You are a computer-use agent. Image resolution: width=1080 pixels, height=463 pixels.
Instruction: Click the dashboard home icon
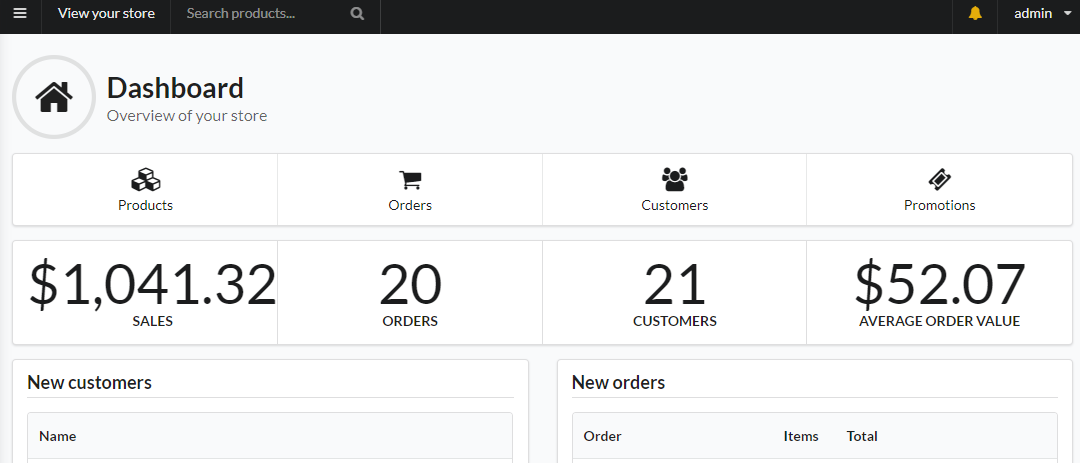pyautogui.click(x=54, y=97)
